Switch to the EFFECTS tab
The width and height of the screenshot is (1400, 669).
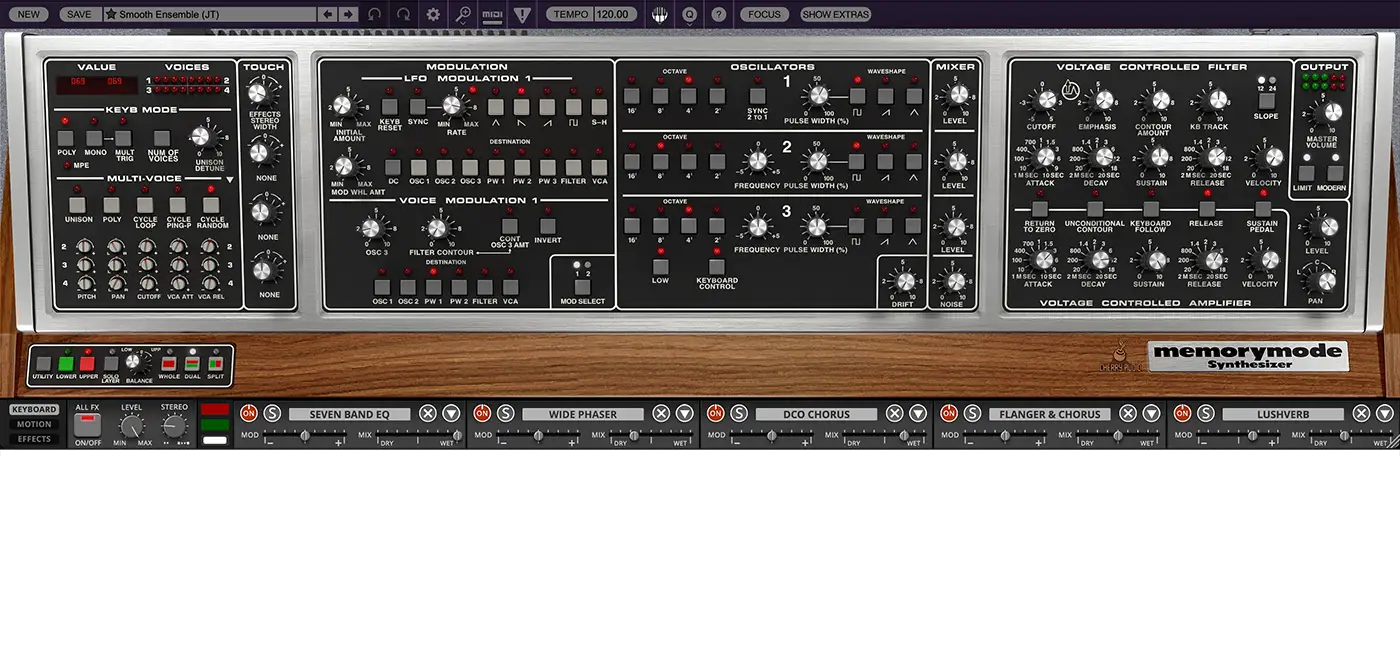click(34, 439)
